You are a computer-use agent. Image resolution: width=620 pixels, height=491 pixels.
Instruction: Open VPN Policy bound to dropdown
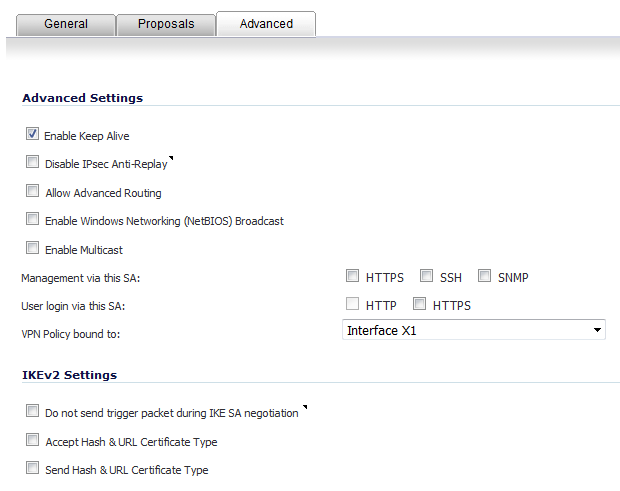[x=474, y=330]
